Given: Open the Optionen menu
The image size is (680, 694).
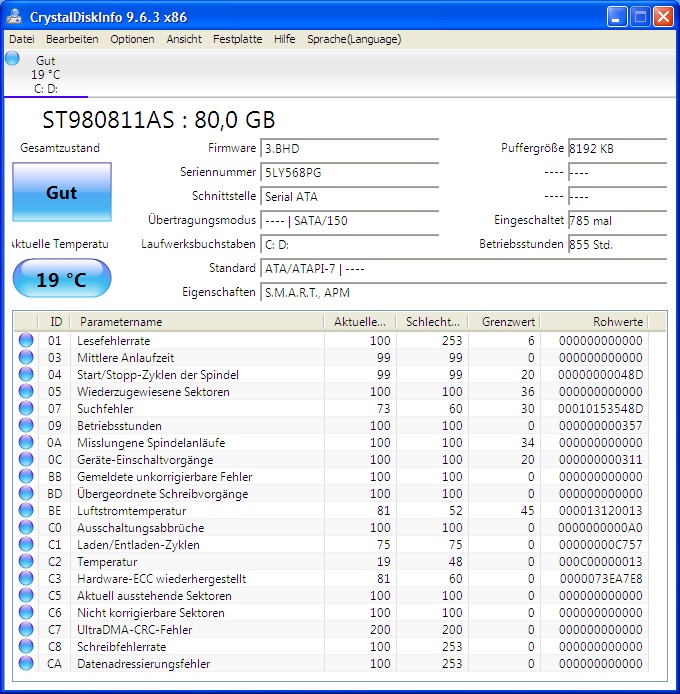Looking at the screenshot, I should point(132,39).
